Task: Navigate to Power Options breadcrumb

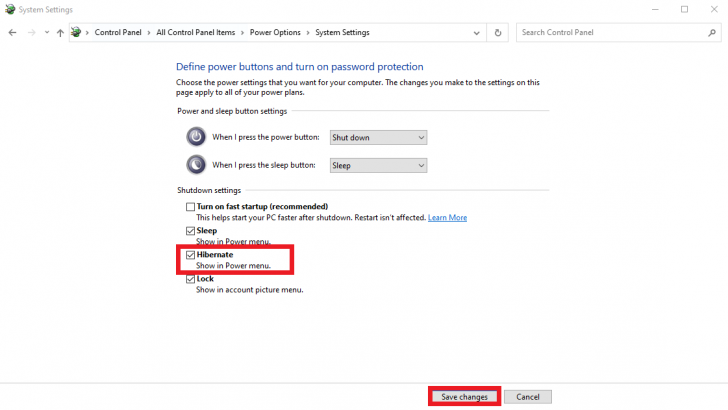Action: click(x=275, y=33)
